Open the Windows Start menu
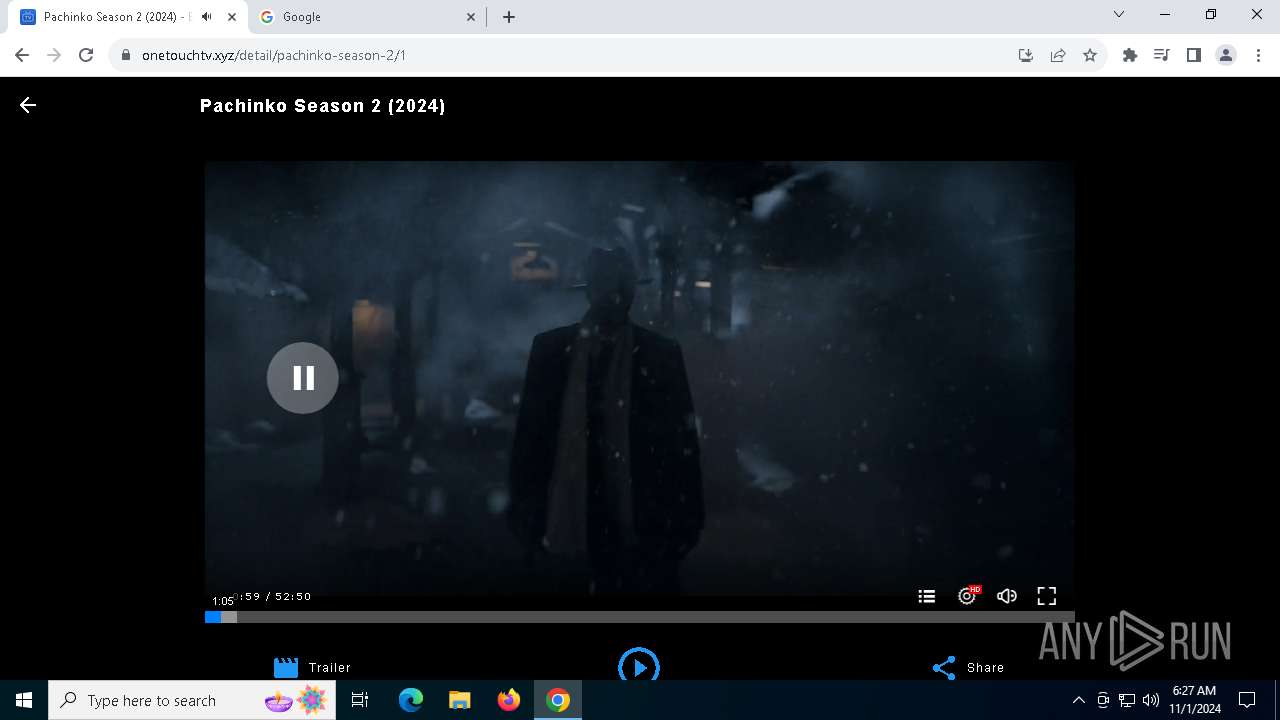 click(x=24, y=700)
